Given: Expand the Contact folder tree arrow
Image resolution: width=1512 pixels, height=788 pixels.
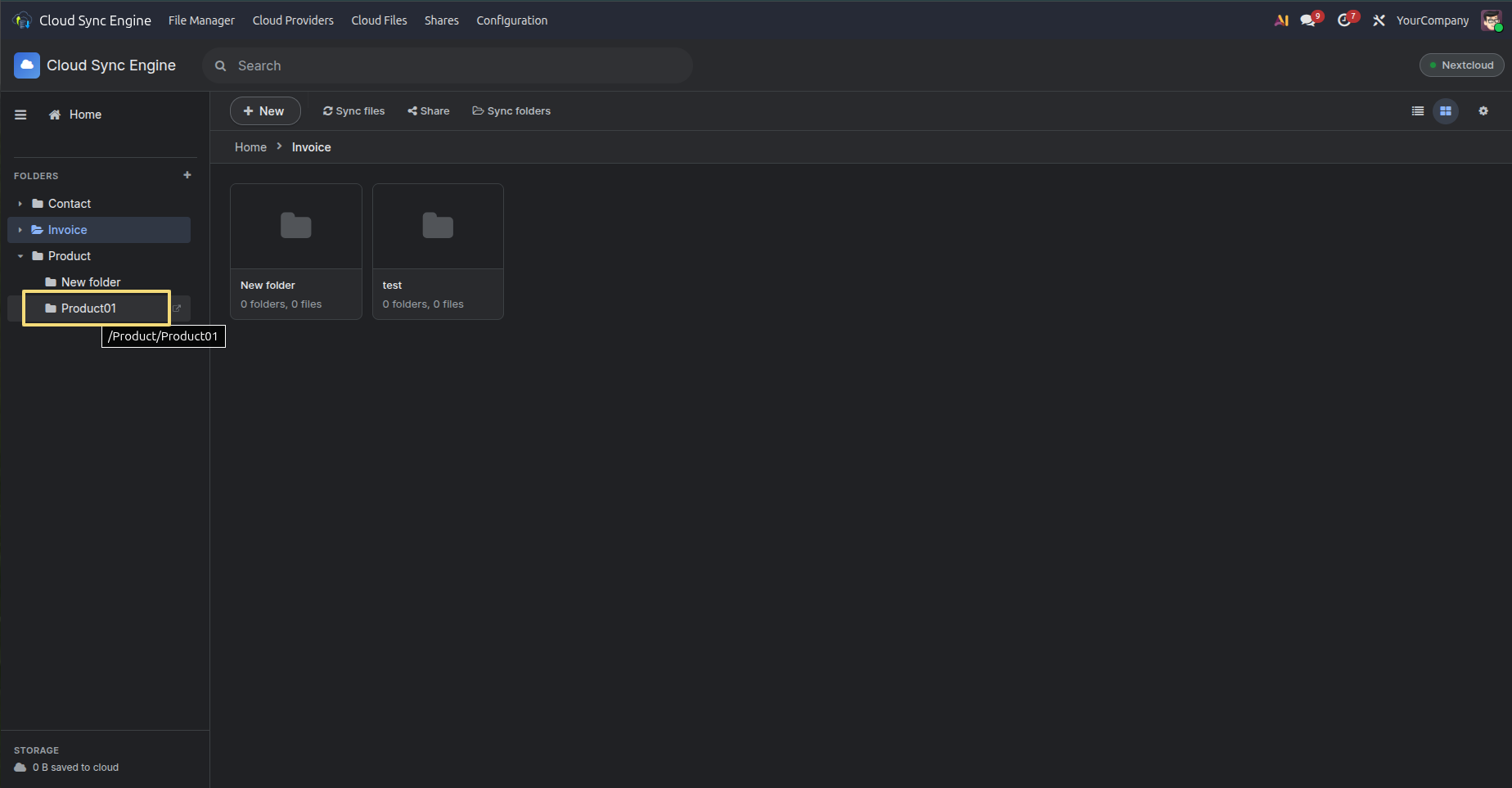Looking at the screenshot, I should pyautogui.click(x=20, y=204).
